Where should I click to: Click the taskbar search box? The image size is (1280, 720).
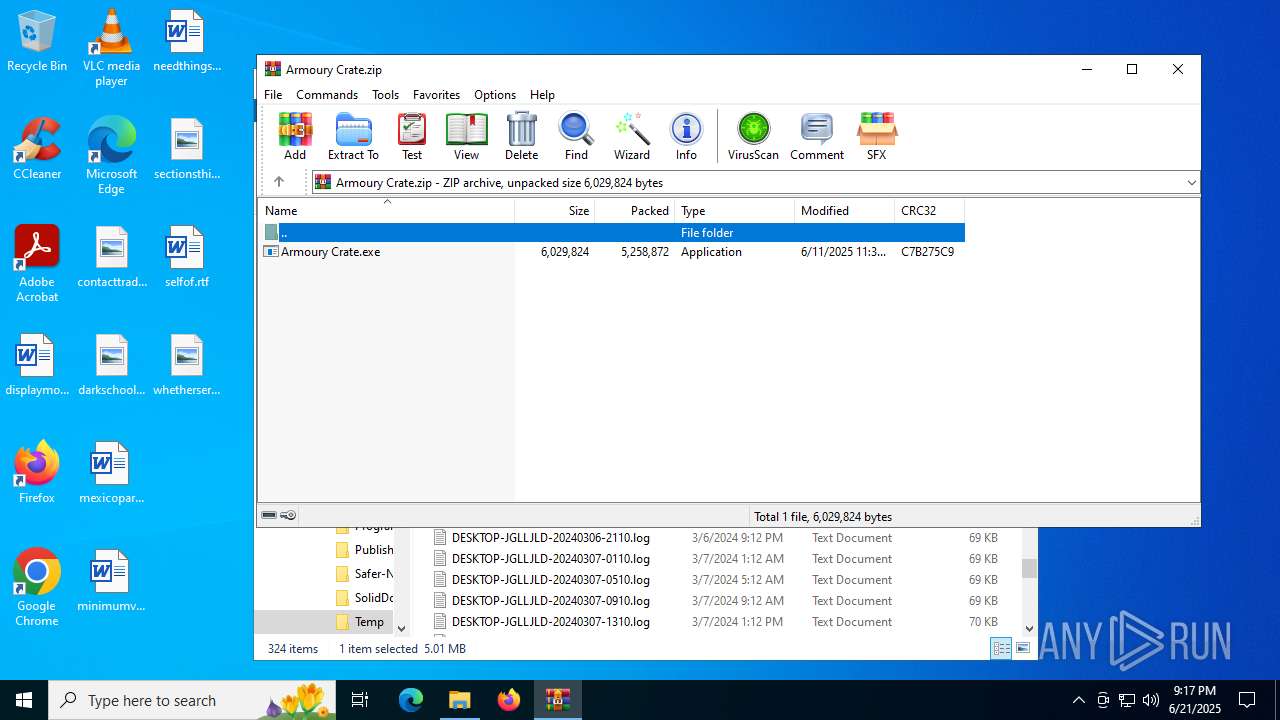click(192, 700)
